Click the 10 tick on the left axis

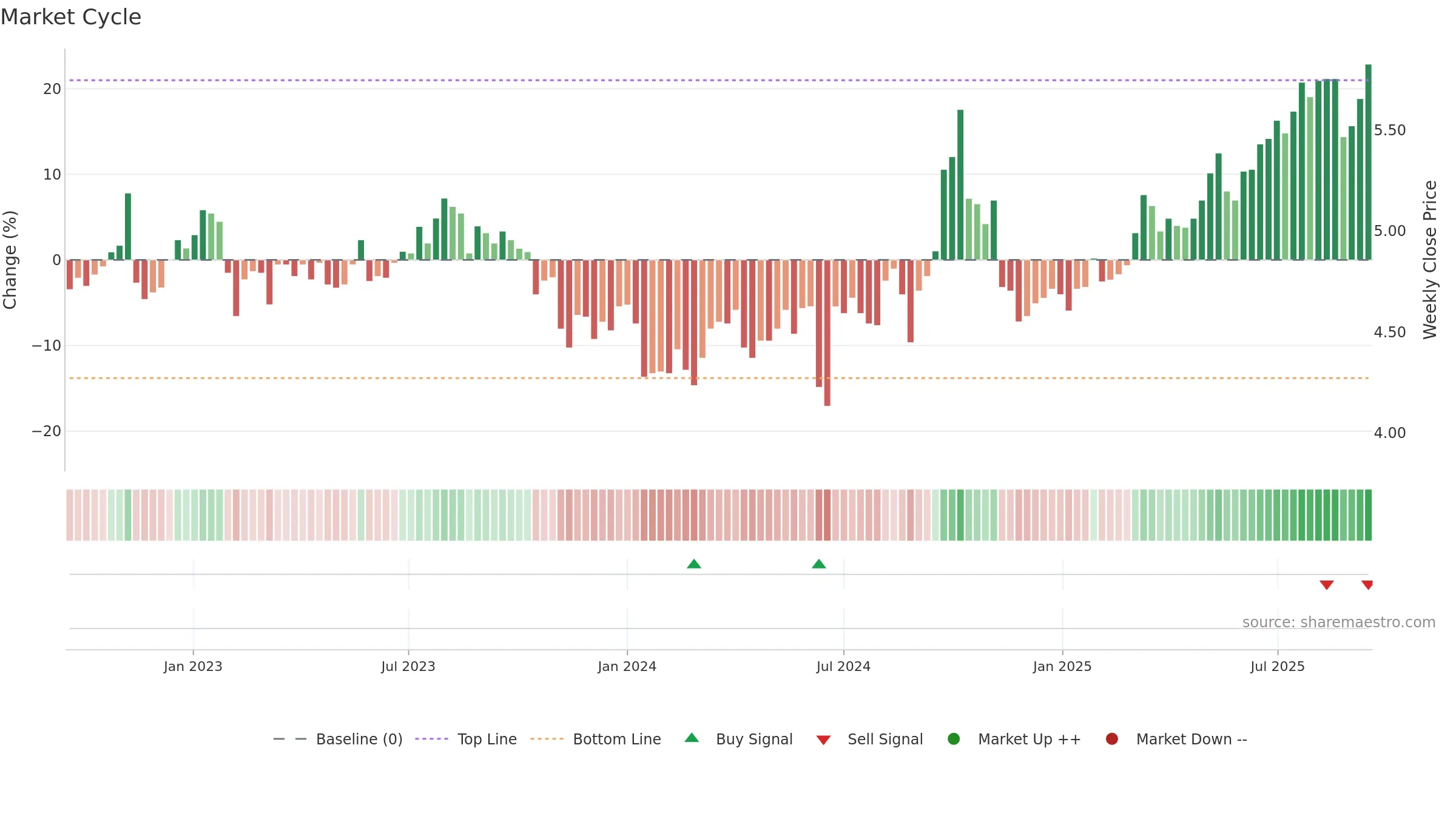pos(52,175)
